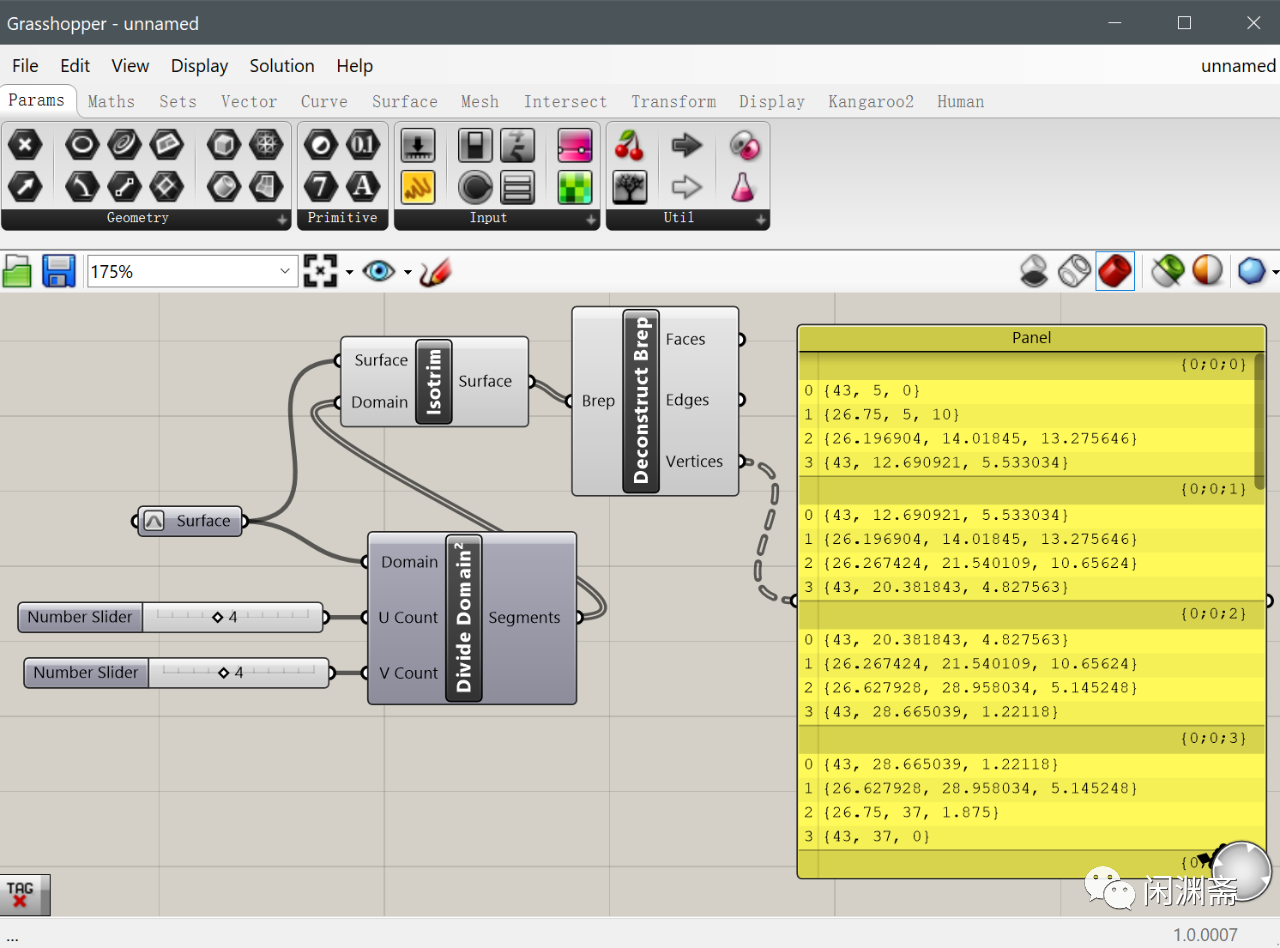Select the Vector parameter arrow icon
This screenshot has height=948, width=1280.
pos(25,186)
